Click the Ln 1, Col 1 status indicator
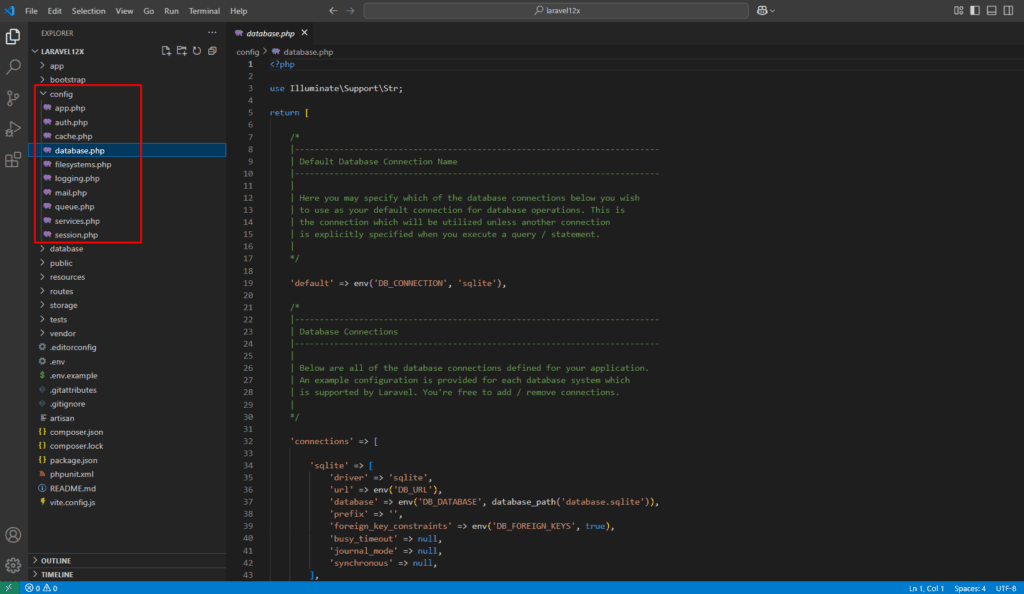Image resolution: width=1024 pixels, height=594 pixels. tap(925, 587)
